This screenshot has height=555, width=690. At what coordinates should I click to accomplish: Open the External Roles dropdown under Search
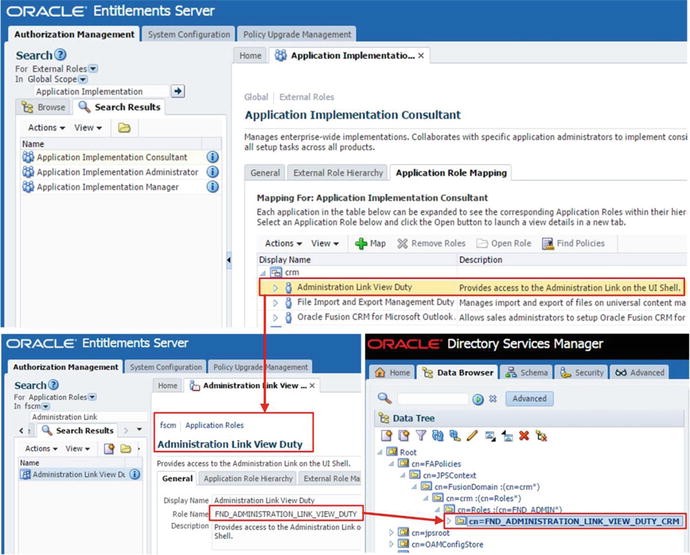tap(93, 69)
